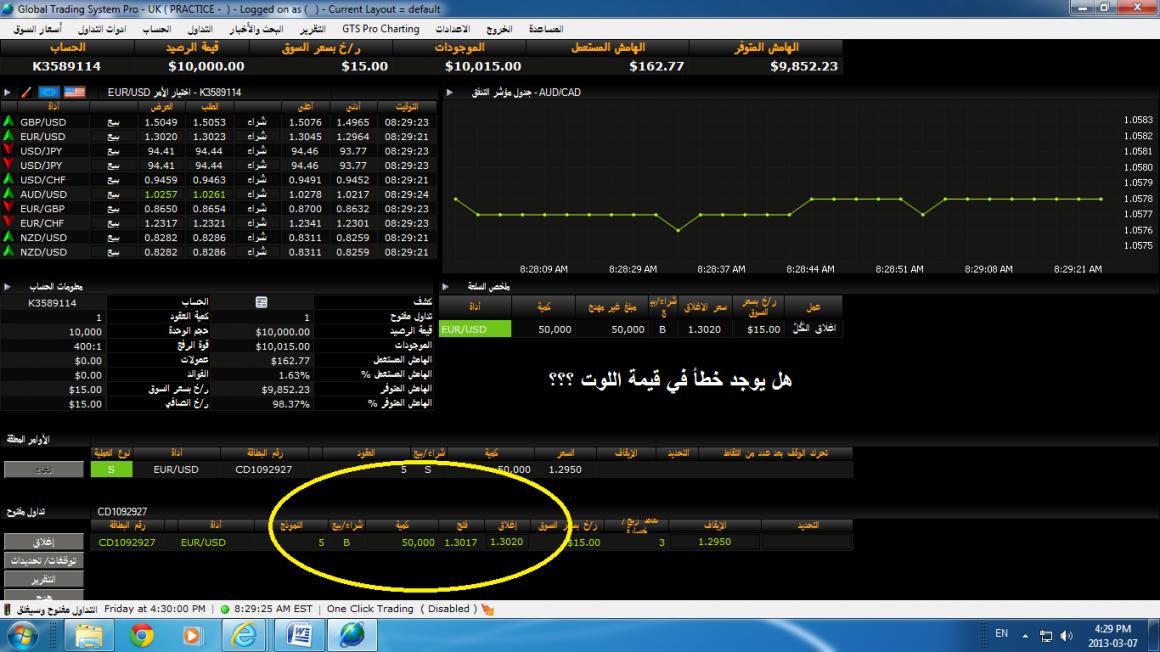This screenshot has height=652, width=1160.
Task: Collapse the account information panel triangle
Action: pyautogui.click(x=7, y=286)
